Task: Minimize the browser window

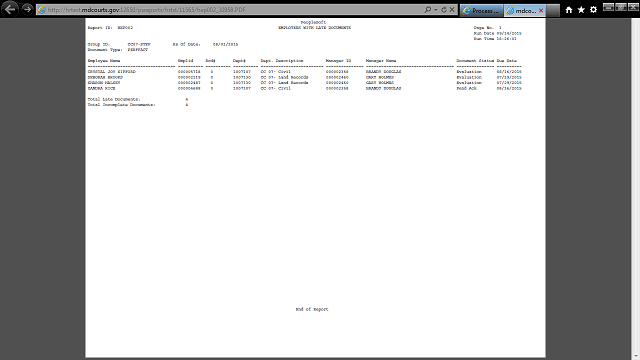Action: [608, 7]
